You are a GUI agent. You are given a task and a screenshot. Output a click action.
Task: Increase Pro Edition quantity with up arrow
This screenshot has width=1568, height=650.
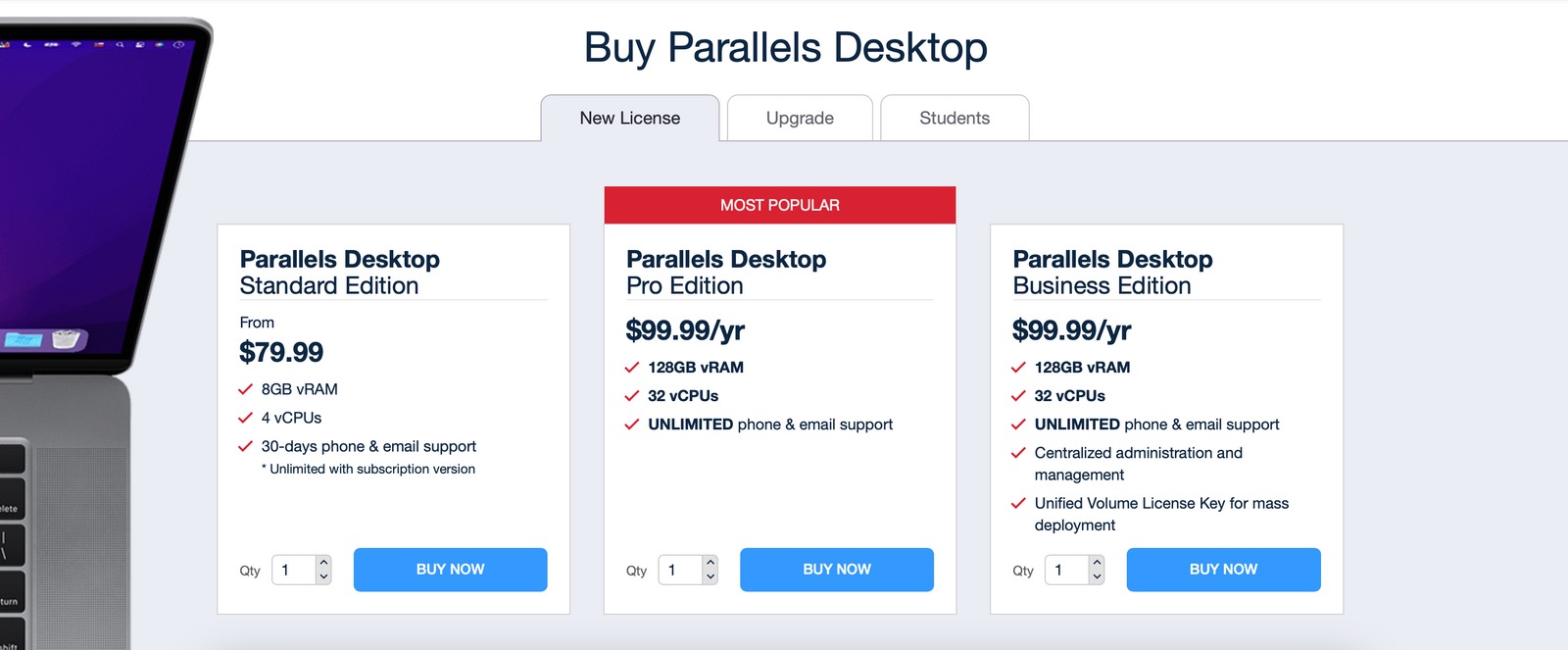coord(710,563)
